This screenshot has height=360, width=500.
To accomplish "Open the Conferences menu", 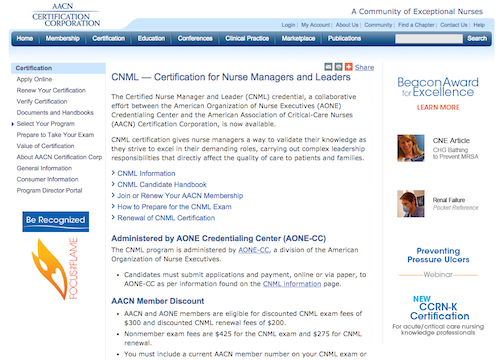I will click(195, 38).
